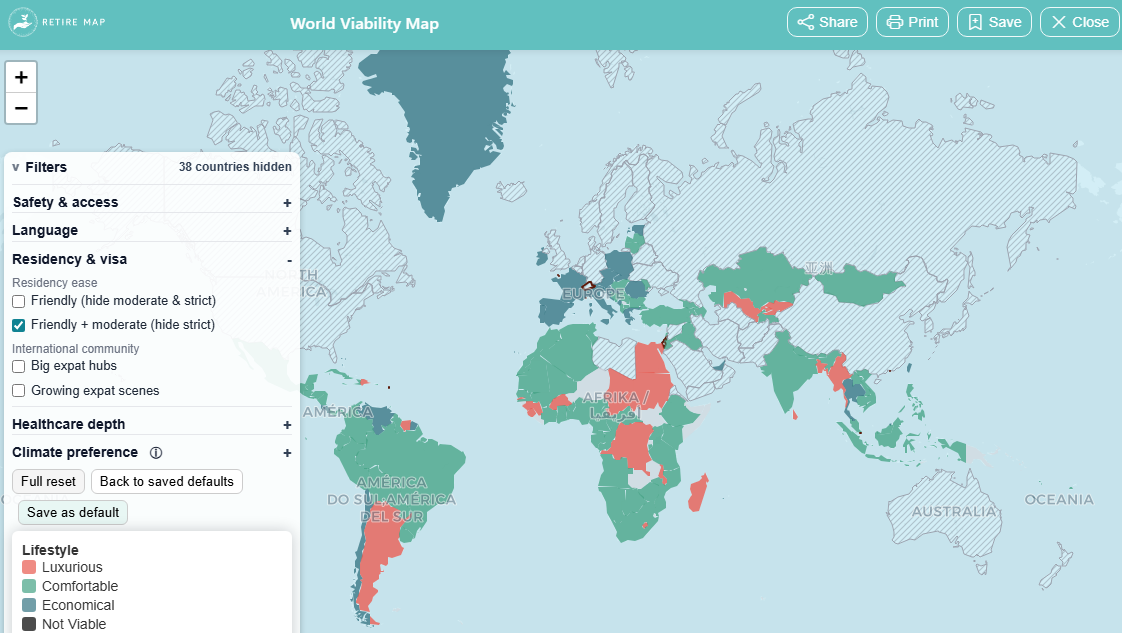Viewport: 1122px width, 633px height.
Task: Click the bookmark icon in Save button
Action: (x=975, y=22)
